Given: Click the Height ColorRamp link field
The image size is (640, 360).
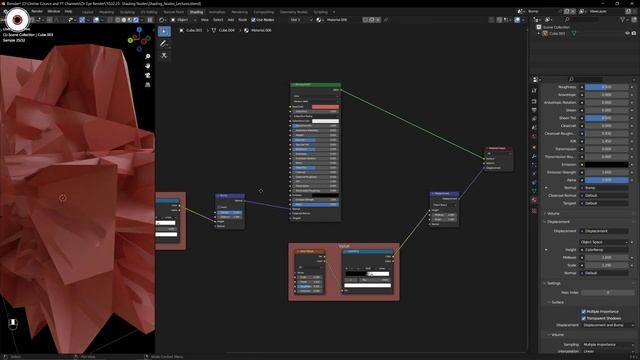Looking at the screenshot, I should [x=604, y=250].
